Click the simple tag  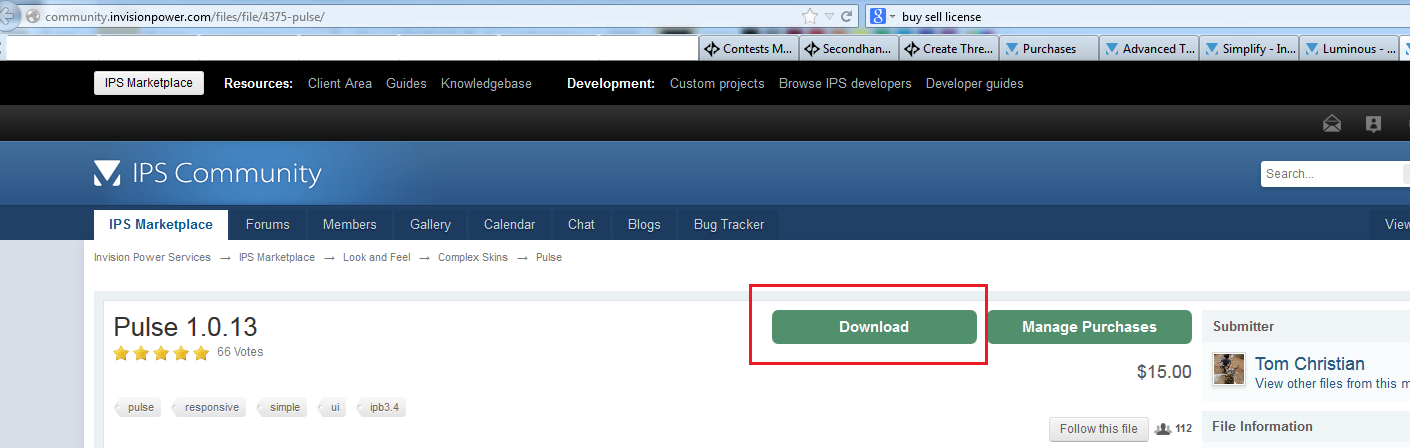point(283,407)
